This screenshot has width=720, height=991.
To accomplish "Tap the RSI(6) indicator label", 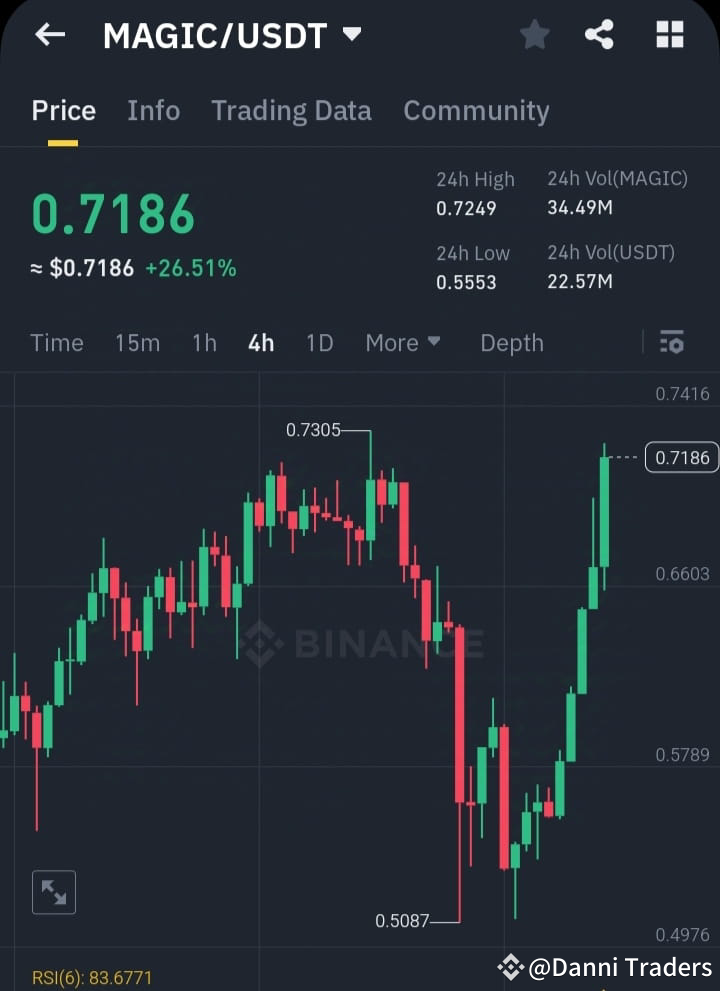I will pyautogui.click(x=92, y=977).
